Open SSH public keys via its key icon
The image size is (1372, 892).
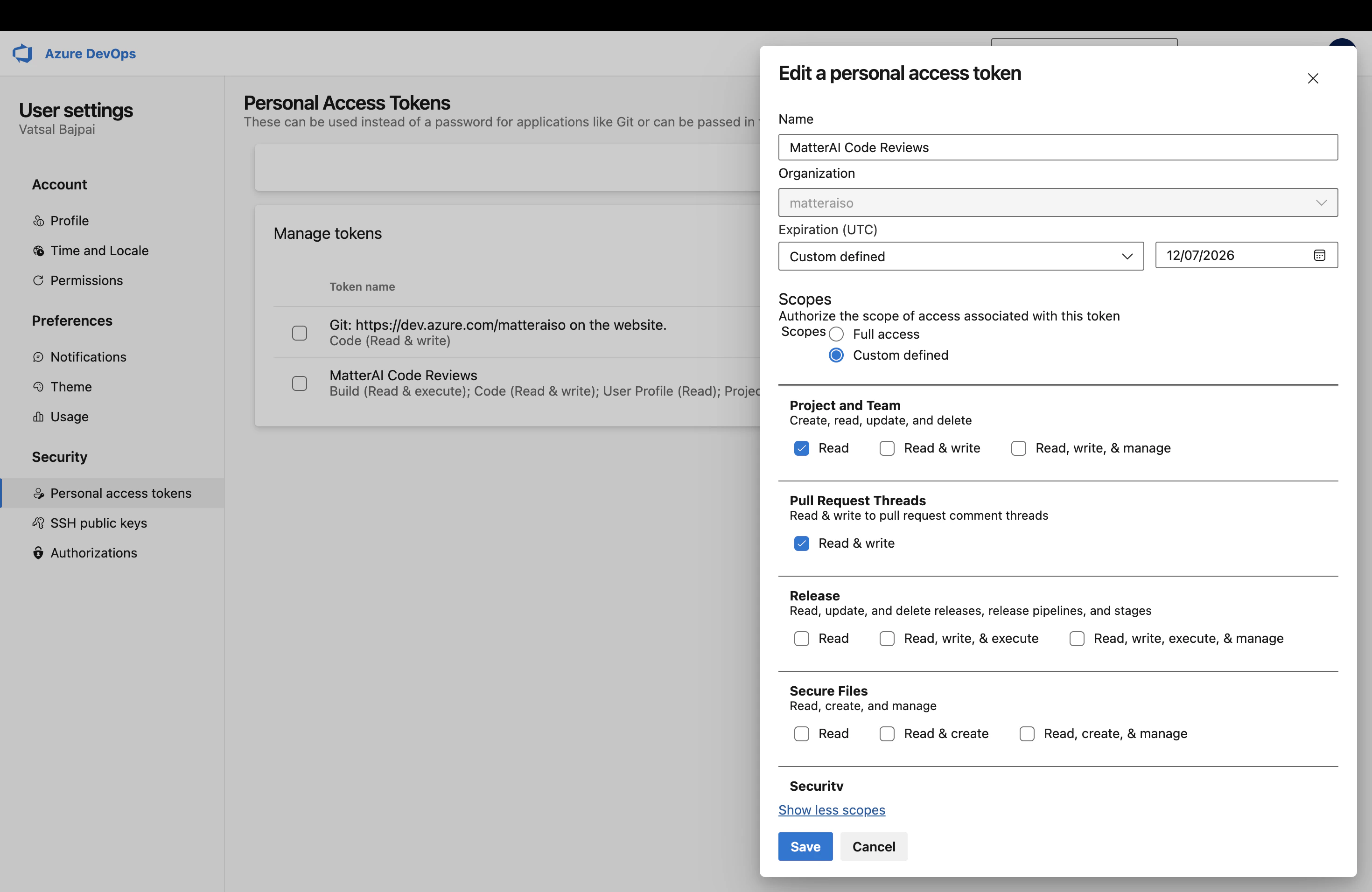point(38,523)
